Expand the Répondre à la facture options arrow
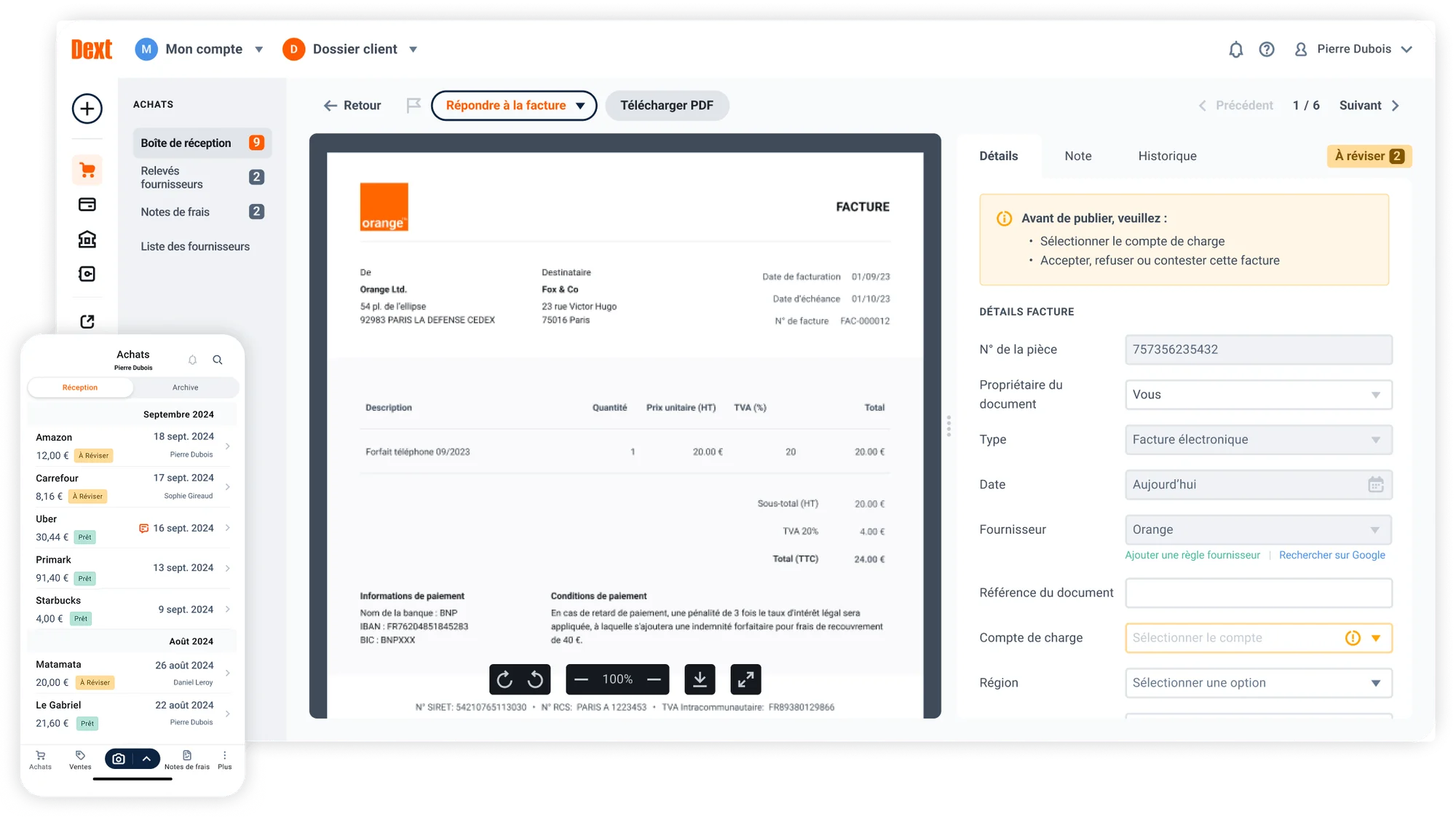The image size is (1456, 817). point(580,106)
